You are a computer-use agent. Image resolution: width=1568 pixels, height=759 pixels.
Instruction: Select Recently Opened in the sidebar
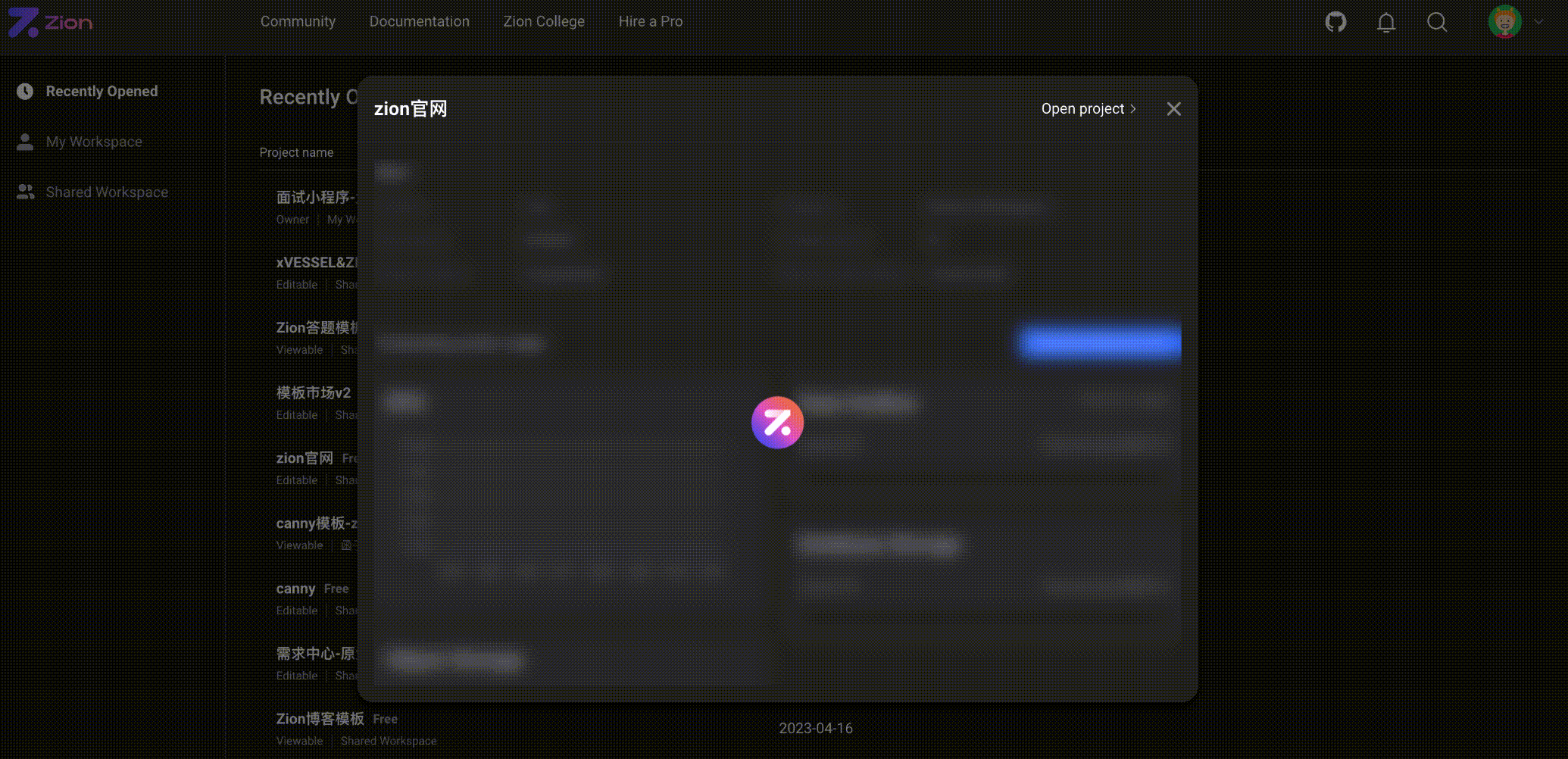coord(102,91)
